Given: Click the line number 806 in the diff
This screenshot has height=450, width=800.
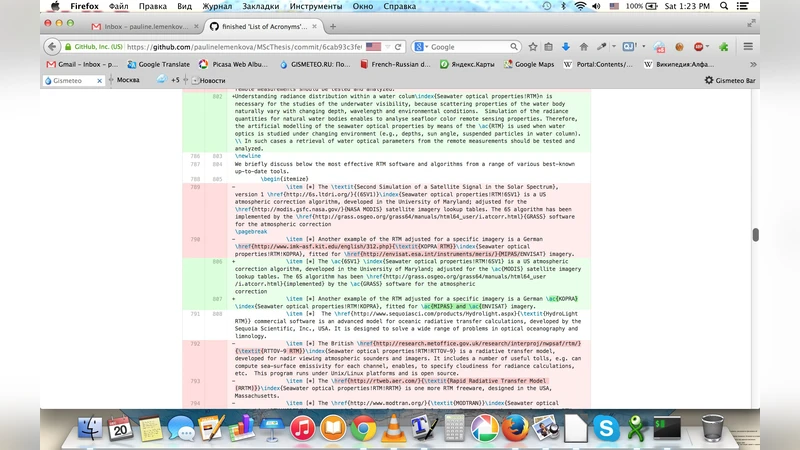Looking at the screenshot, I should pyautogui.click(x=217, y=262).
